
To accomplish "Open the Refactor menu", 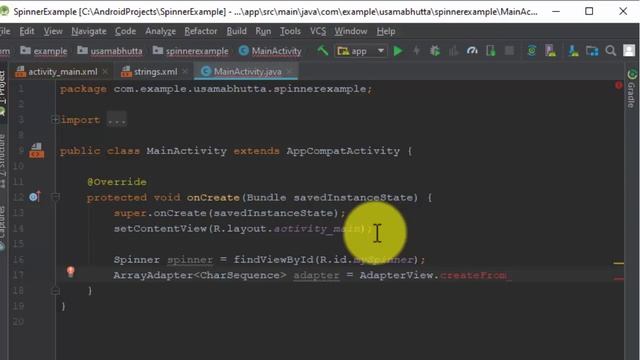I will tap(201, 31).
